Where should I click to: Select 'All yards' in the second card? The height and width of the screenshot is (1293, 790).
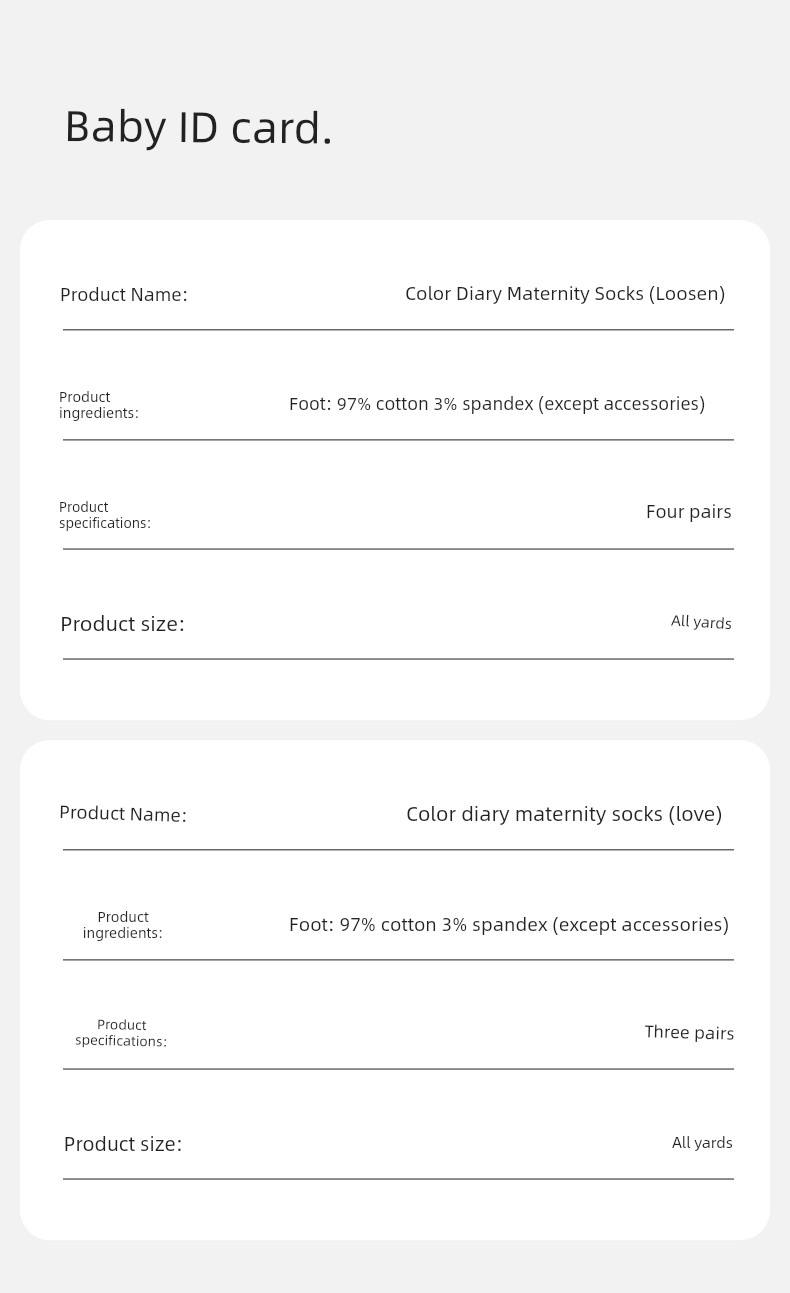point(702,1142)
